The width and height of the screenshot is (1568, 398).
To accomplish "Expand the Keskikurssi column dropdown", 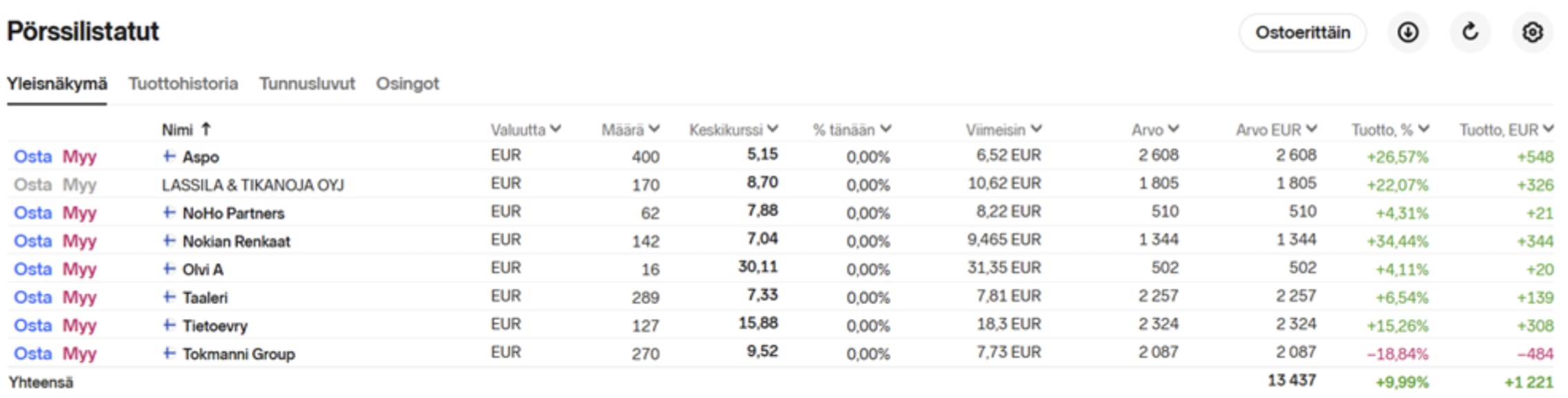I will (773, 129).
